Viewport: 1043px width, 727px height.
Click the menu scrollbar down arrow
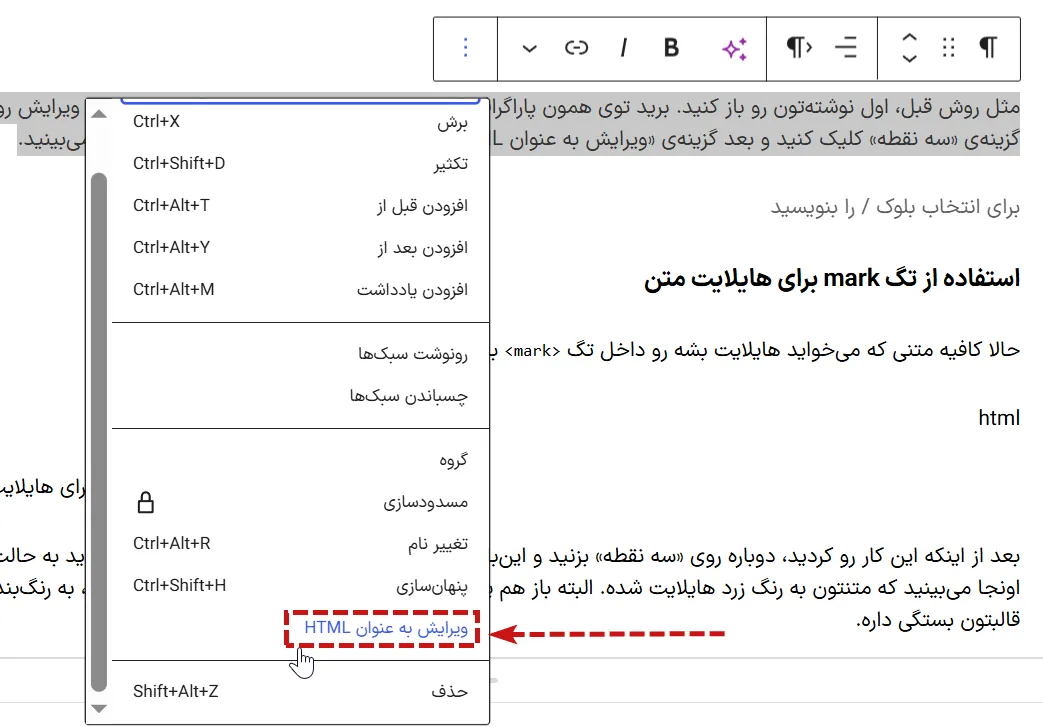pyautogui.click(x=99, y=708)
